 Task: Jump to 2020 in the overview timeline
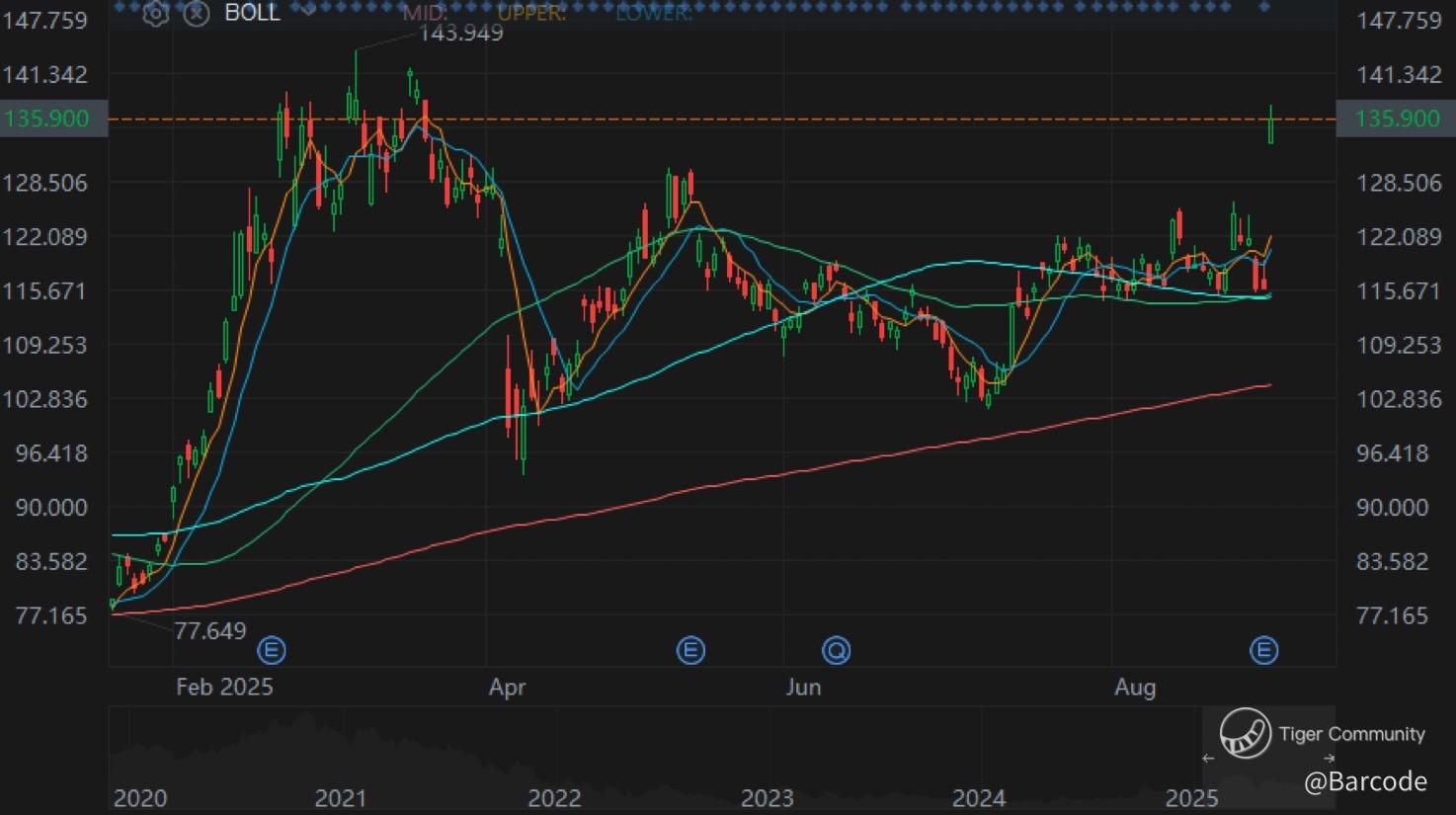tap(140, 797)
